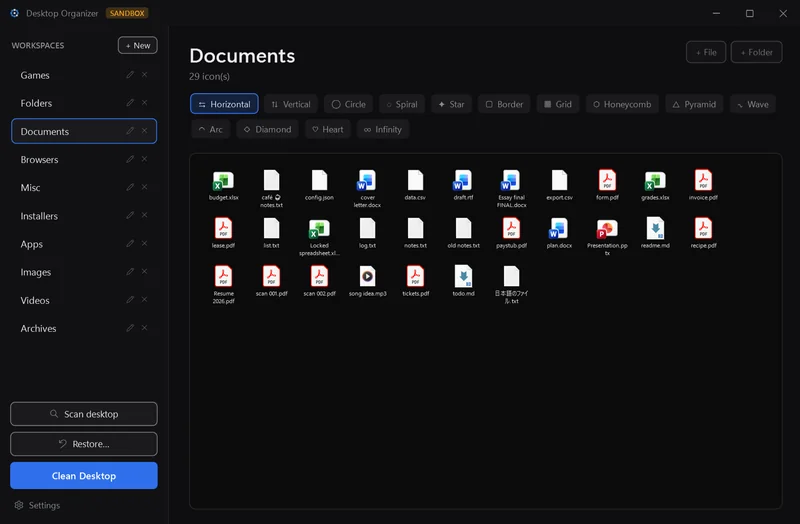The height and width of the screenshot is (524, 800).
Task: Click the pencil icon beside Archives
Action: pyautogui.click(x=130, y=328)
